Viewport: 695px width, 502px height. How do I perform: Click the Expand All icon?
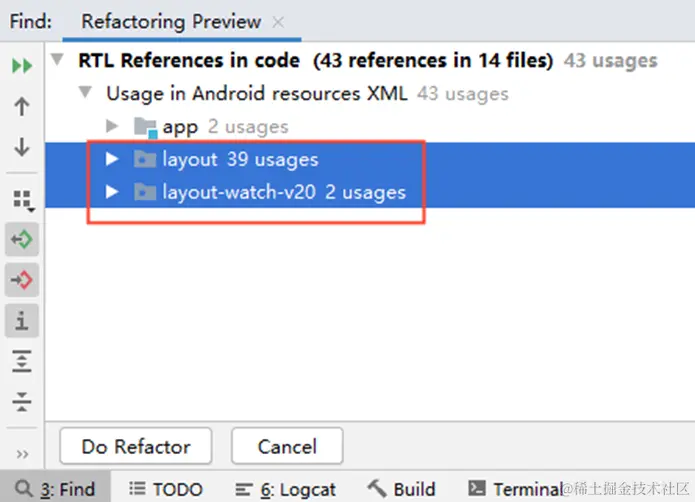click(x=23, y=361)
